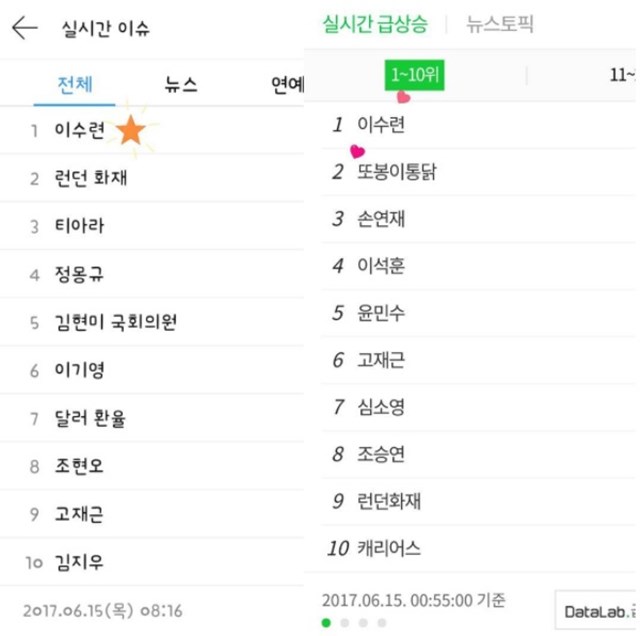Open 런던 화재 trending issue
This screenshot has width=640, height=636.
click(x=92, y=179)
